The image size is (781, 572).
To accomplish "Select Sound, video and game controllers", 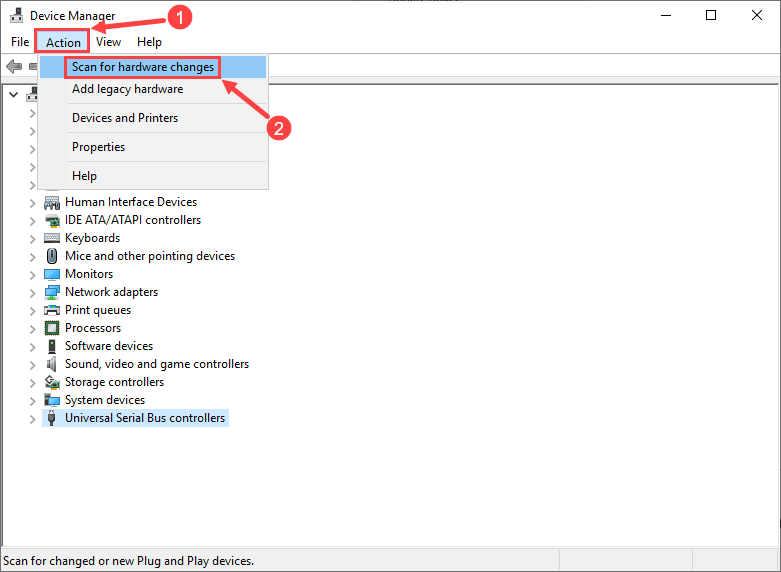I will pos(157,364).
